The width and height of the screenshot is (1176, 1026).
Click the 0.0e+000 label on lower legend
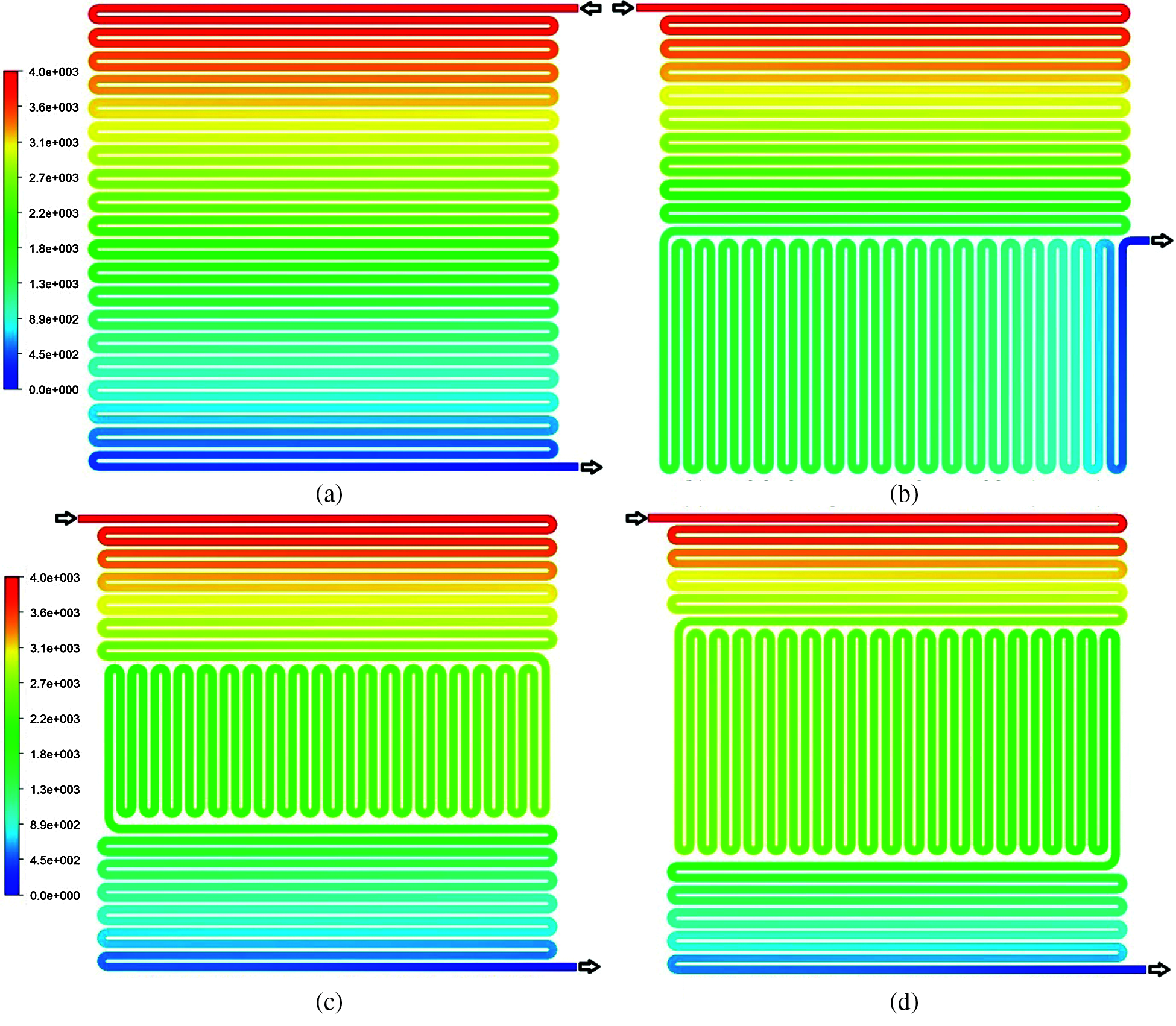click(55, 895)
